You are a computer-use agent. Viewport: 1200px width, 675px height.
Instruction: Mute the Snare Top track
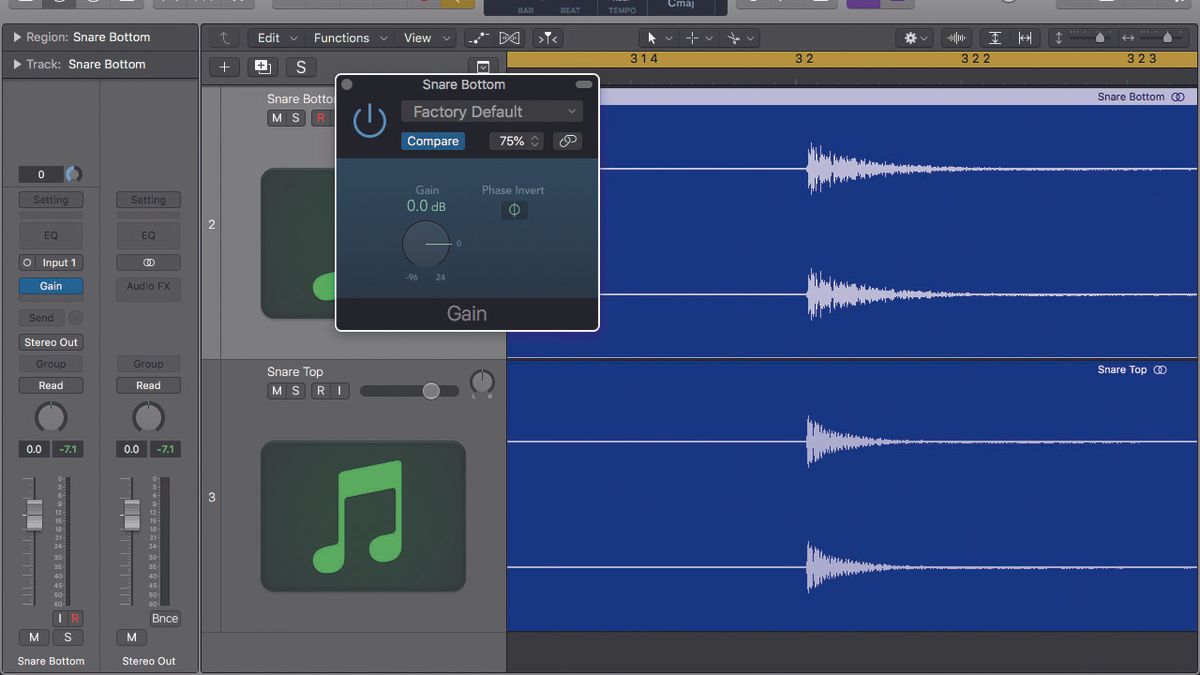tap(277, 390)
